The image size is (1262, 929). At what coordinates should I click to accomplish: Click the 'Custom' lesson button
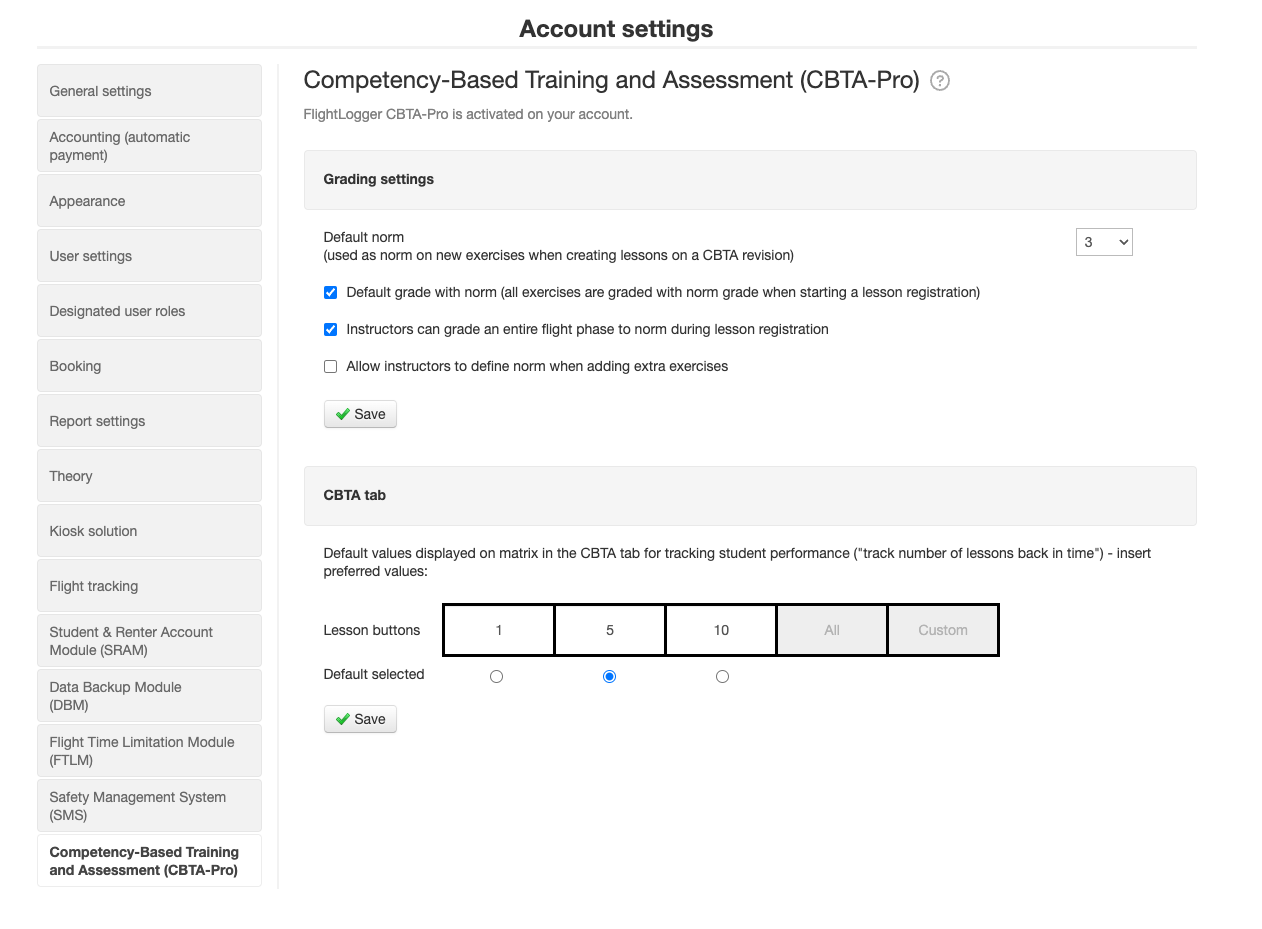pos(942,629)
